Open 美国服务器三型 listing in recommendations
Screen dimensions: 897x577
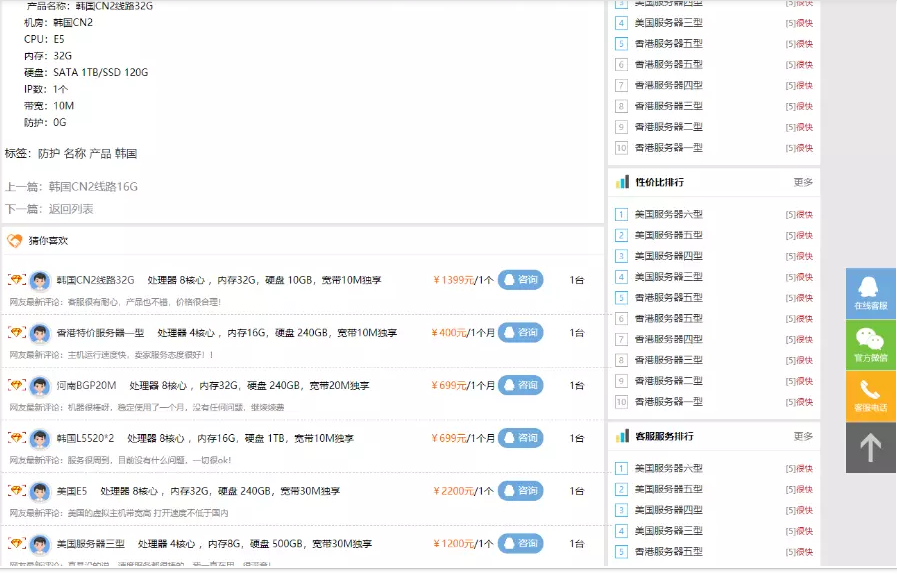tap(90, 544)
